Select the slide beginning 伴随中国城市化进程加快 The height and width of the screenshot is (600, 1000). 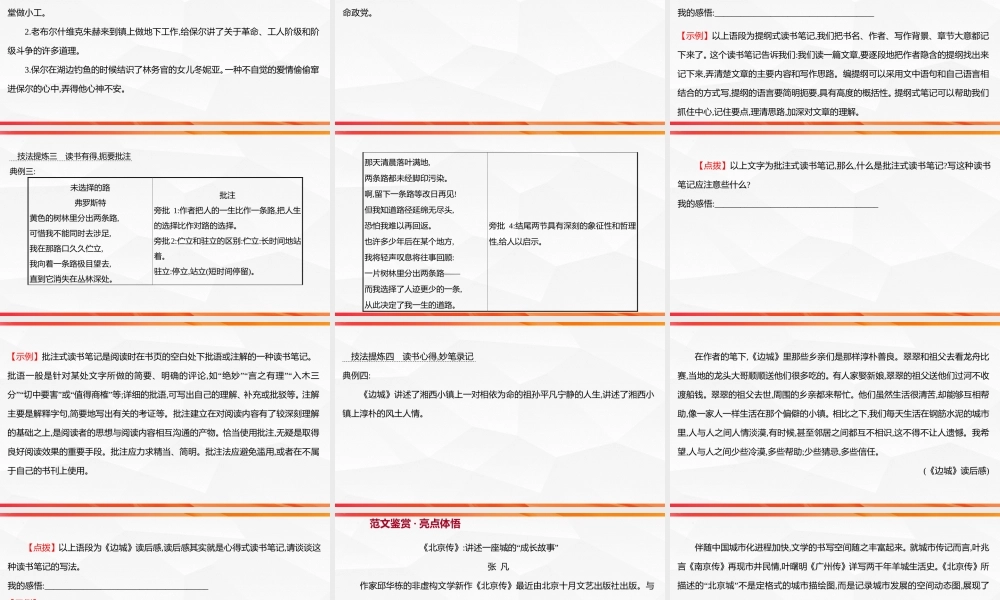(x=835, y=557)
